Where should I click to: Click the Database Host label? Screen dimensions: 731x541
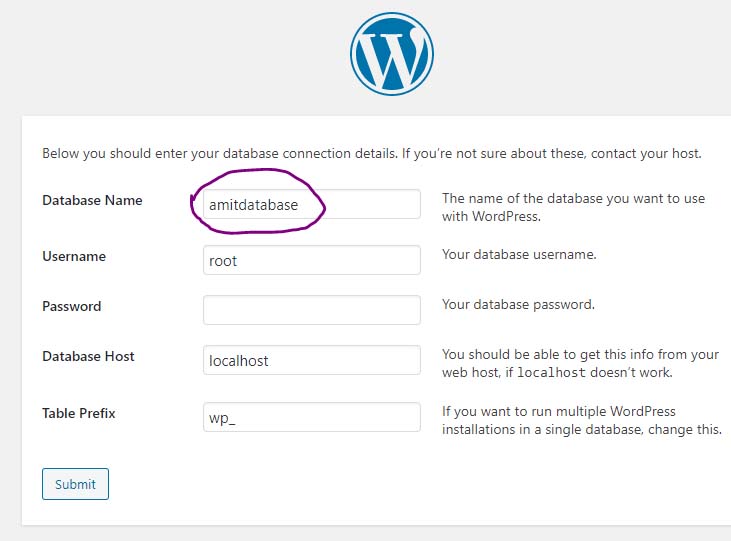[88, 356]
